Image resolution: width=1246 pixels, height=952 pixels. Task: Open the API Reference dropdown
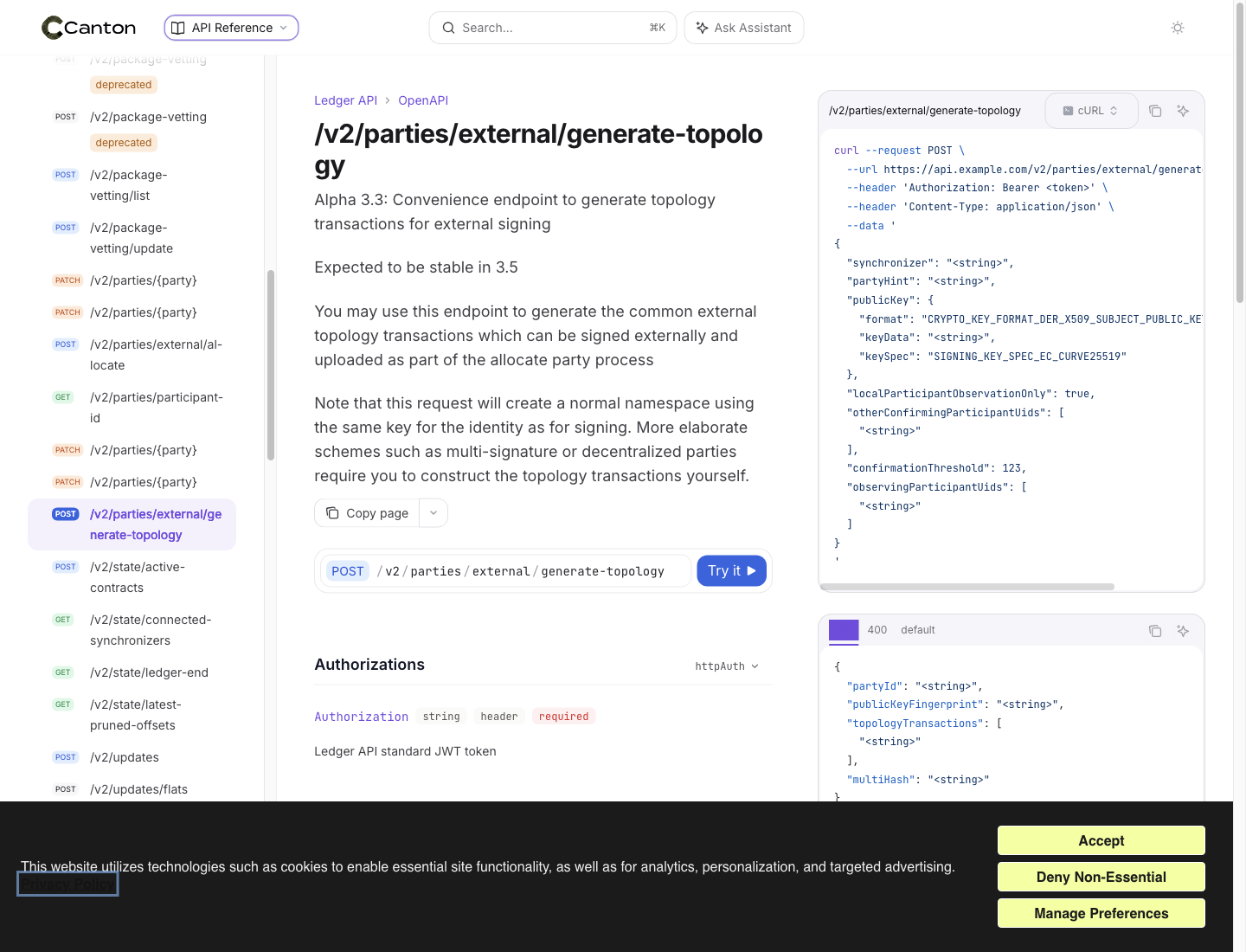click(x=231, y=28)
